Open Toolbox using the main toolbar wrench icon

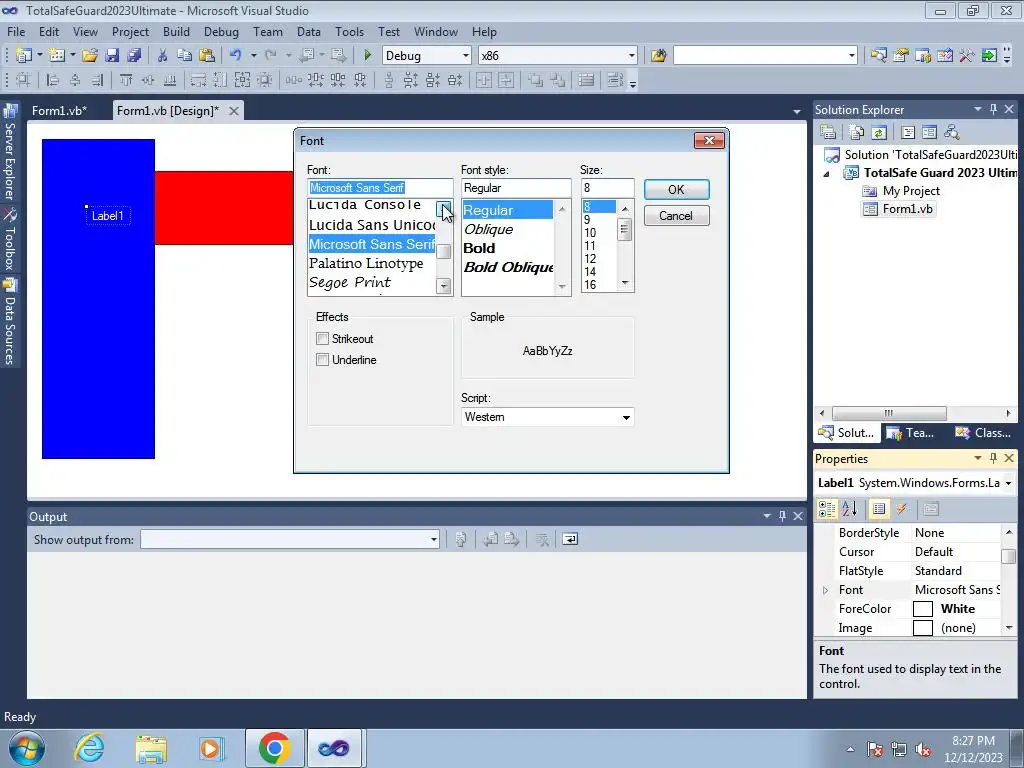coord(967,56)
